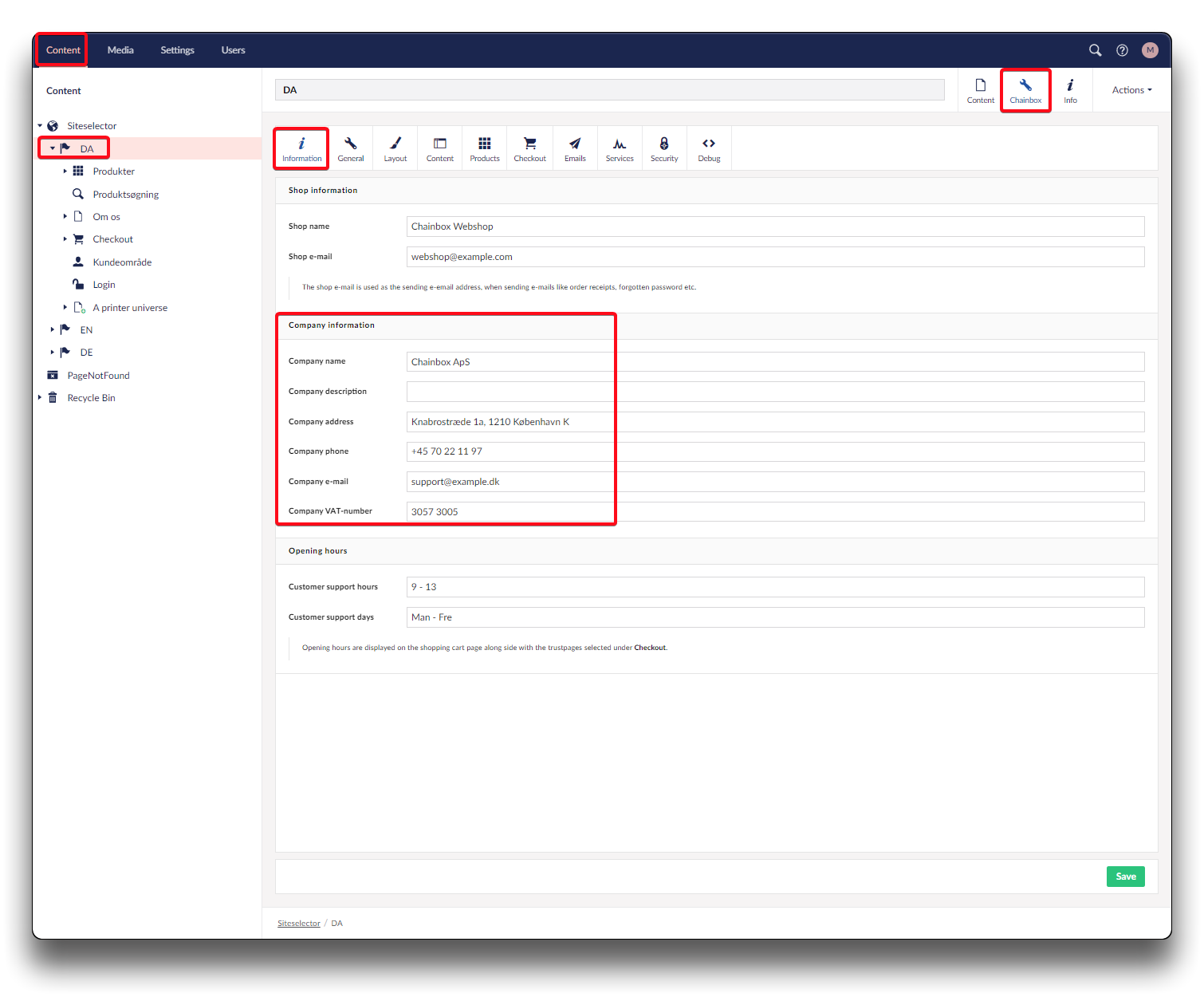1204x997 pixels.
Task: Switch to the Products grid tab
Action: pyautogui.click(x=484, y=148)
